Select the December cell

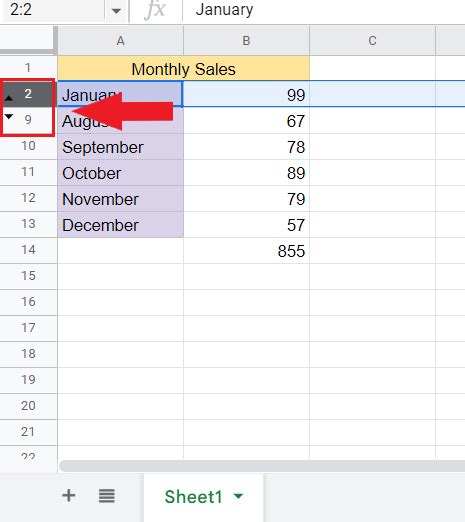coord(120,225)
